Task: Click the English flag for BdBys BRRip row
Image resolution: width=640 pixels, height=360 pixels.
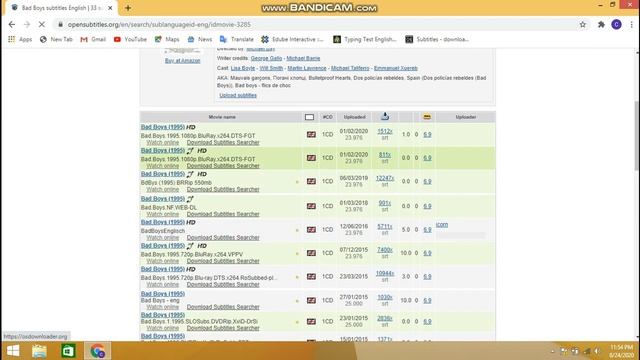Action: 311,181
